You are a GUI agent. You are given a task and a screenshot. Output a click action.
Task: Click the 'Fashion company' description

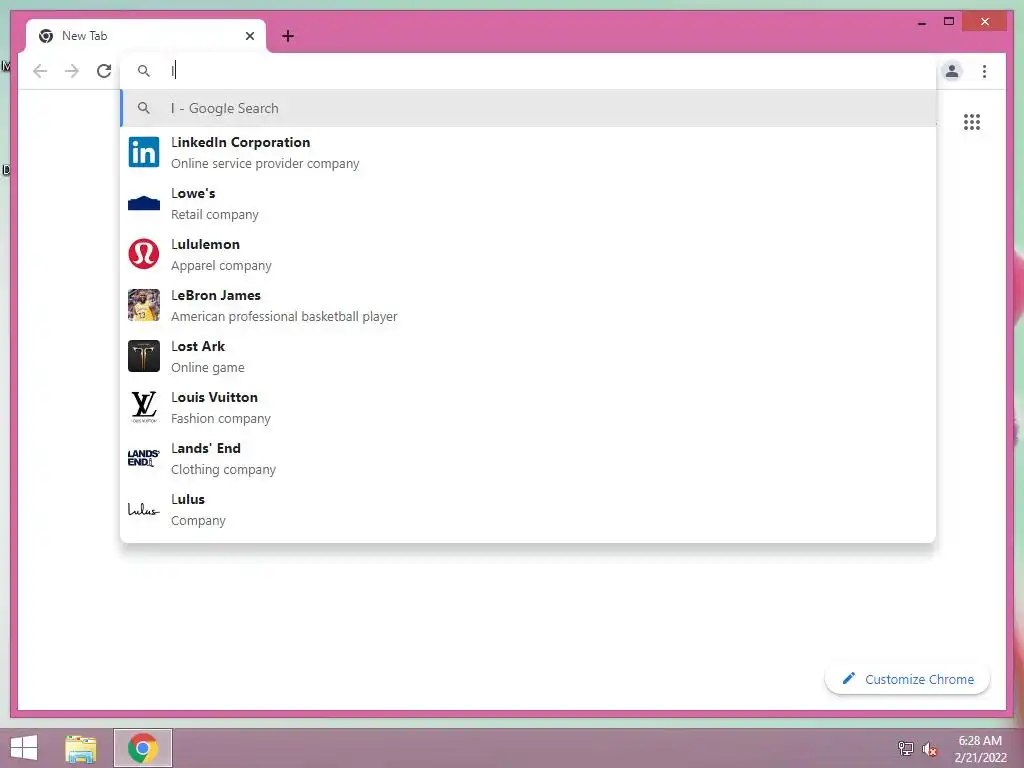221,419
